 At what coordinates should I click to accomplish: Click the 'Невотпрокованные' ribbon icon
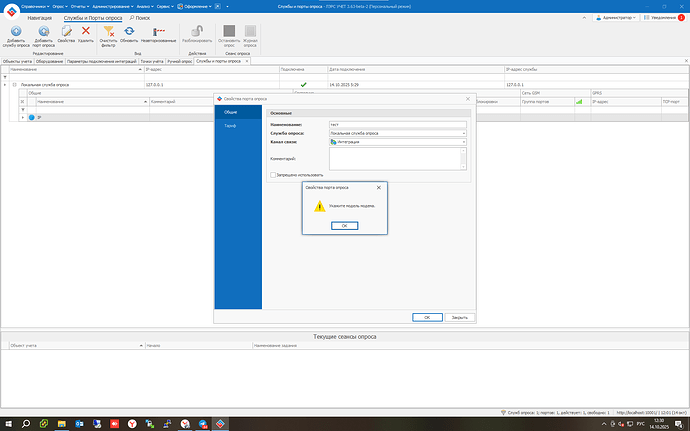pos(158,32)
